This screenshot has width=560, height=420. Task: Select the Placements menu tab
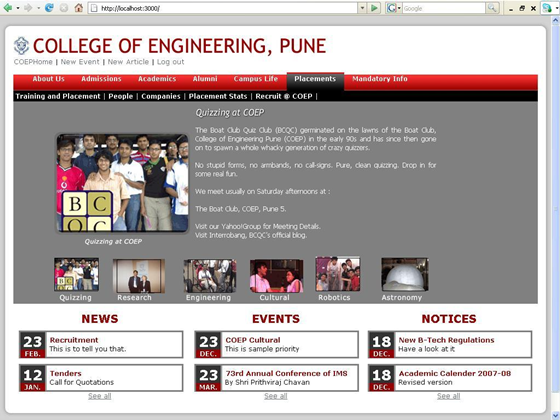pyautogui.click(x=315, y=80)
